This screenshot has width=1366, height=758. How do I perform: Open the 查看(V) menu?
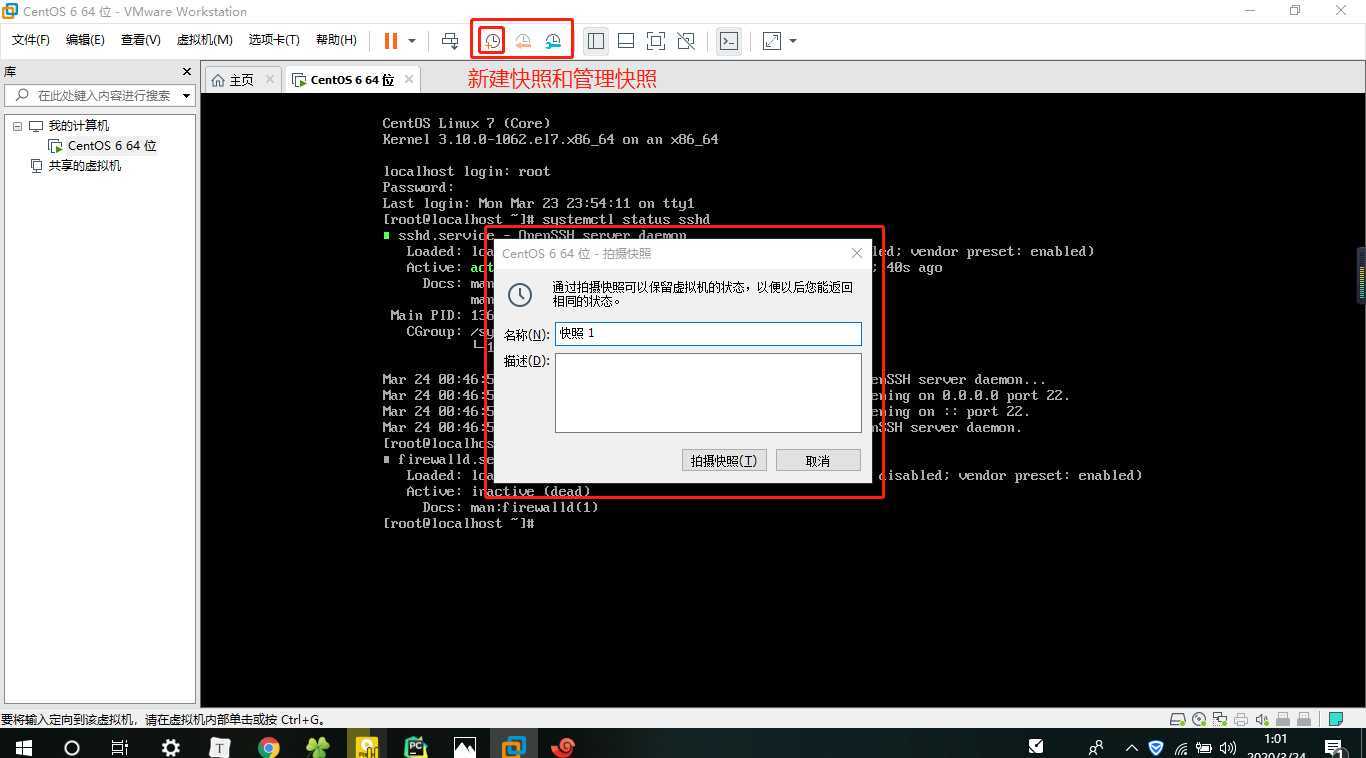[140, 40]
